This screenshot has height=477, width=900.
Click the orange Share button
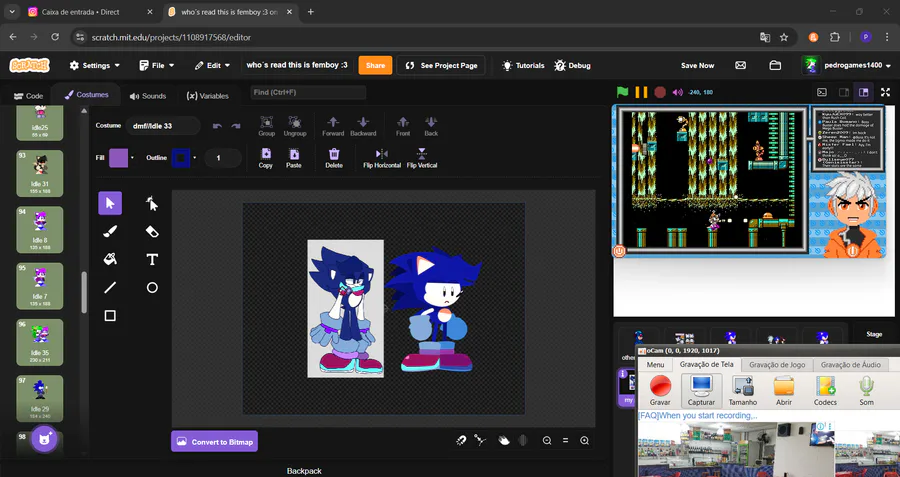[x=375, y=65]
